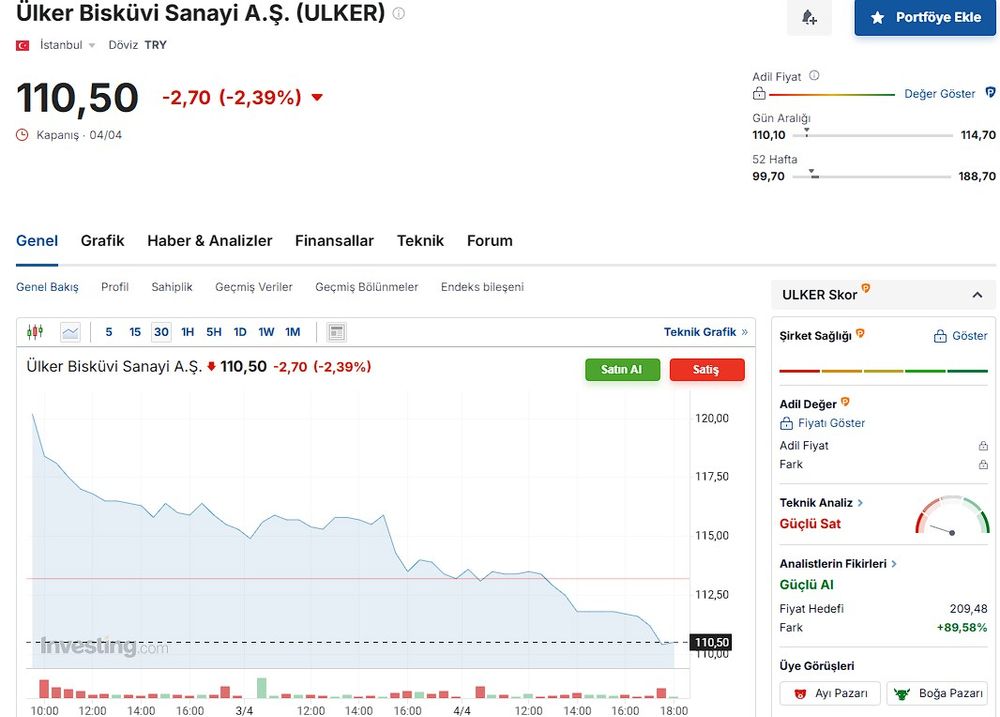Select the 1H interval

[188, 332]
